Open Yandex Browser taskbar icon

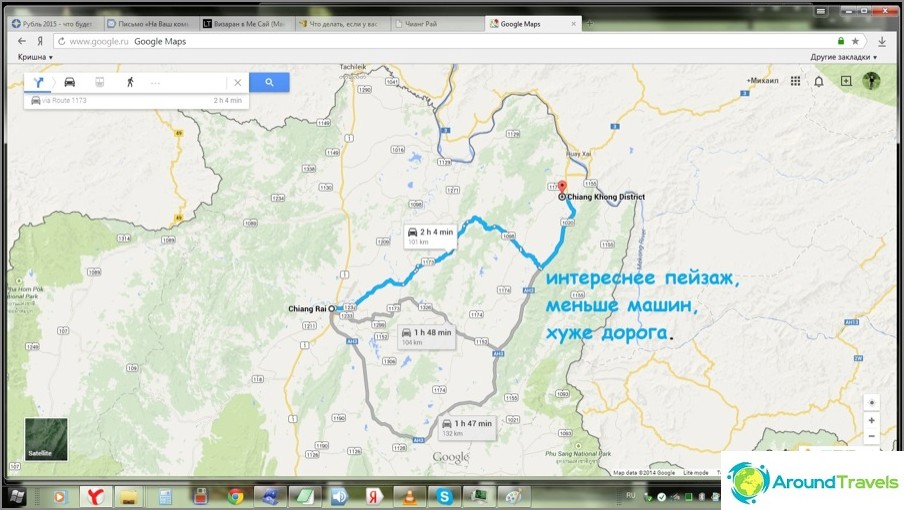(x=95, y=496)
